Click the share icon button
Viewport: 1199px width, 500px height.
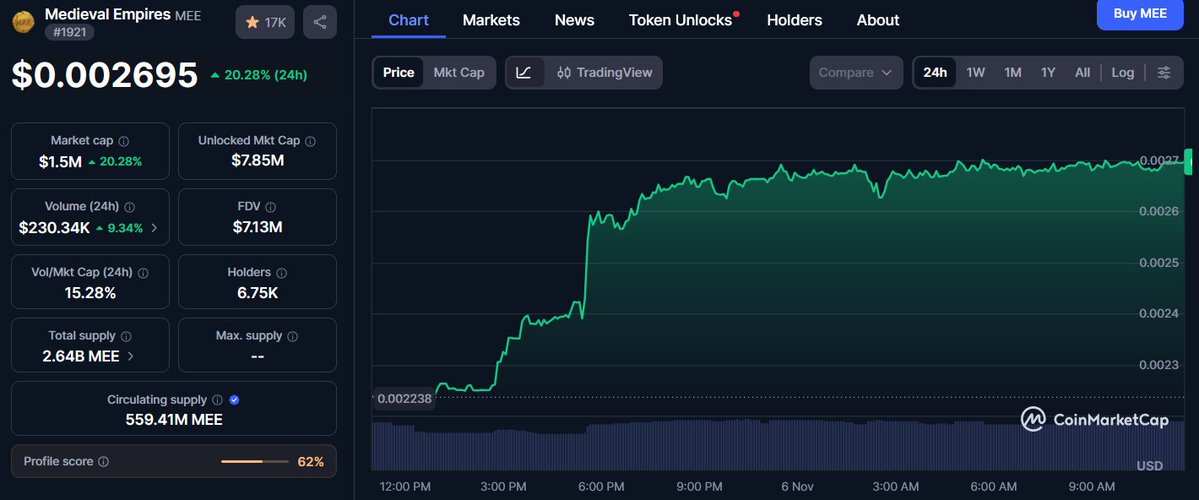click(319, 22)
